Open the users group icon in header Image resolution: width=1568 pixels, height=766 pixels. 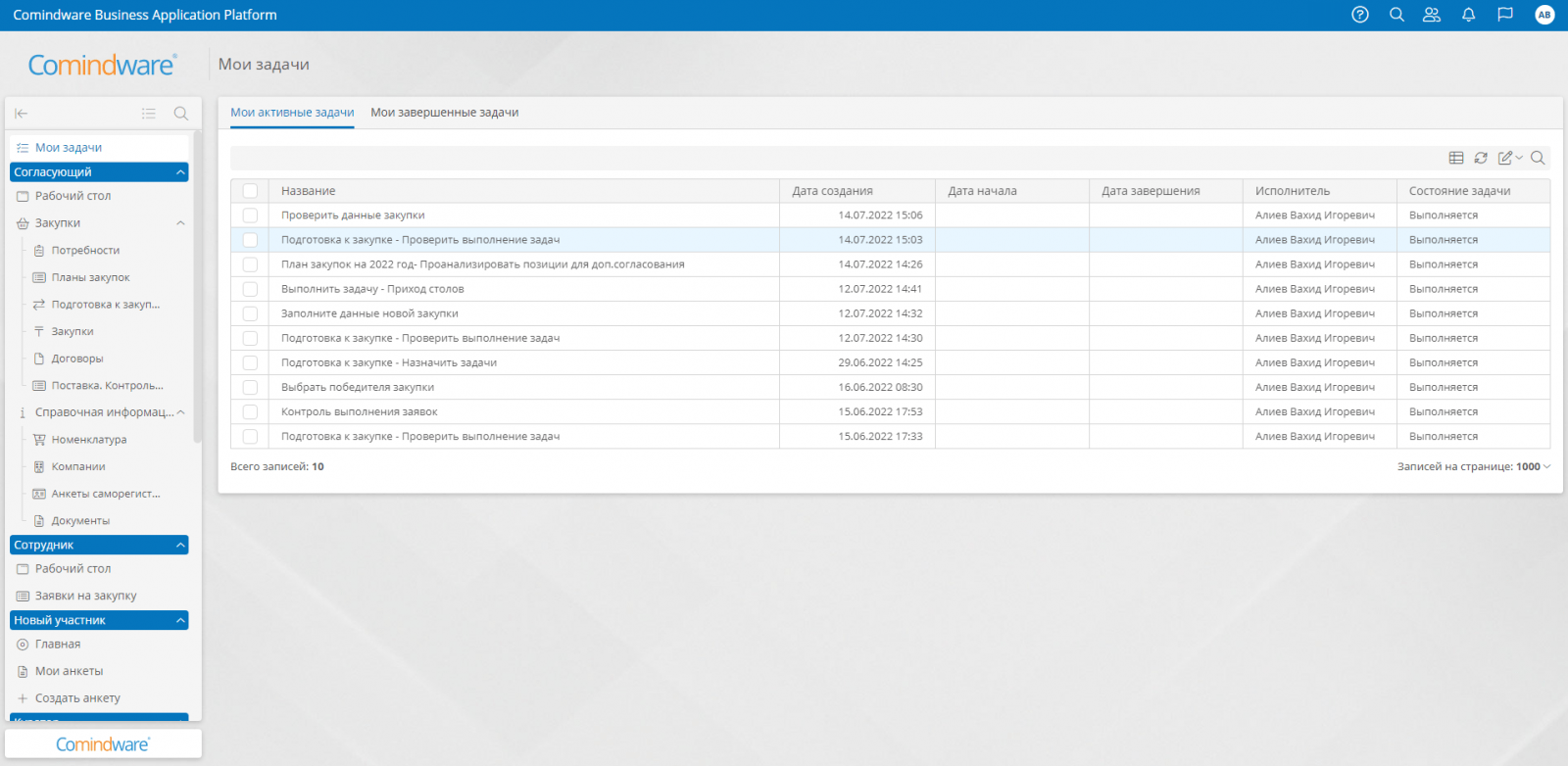[1432, 15]
